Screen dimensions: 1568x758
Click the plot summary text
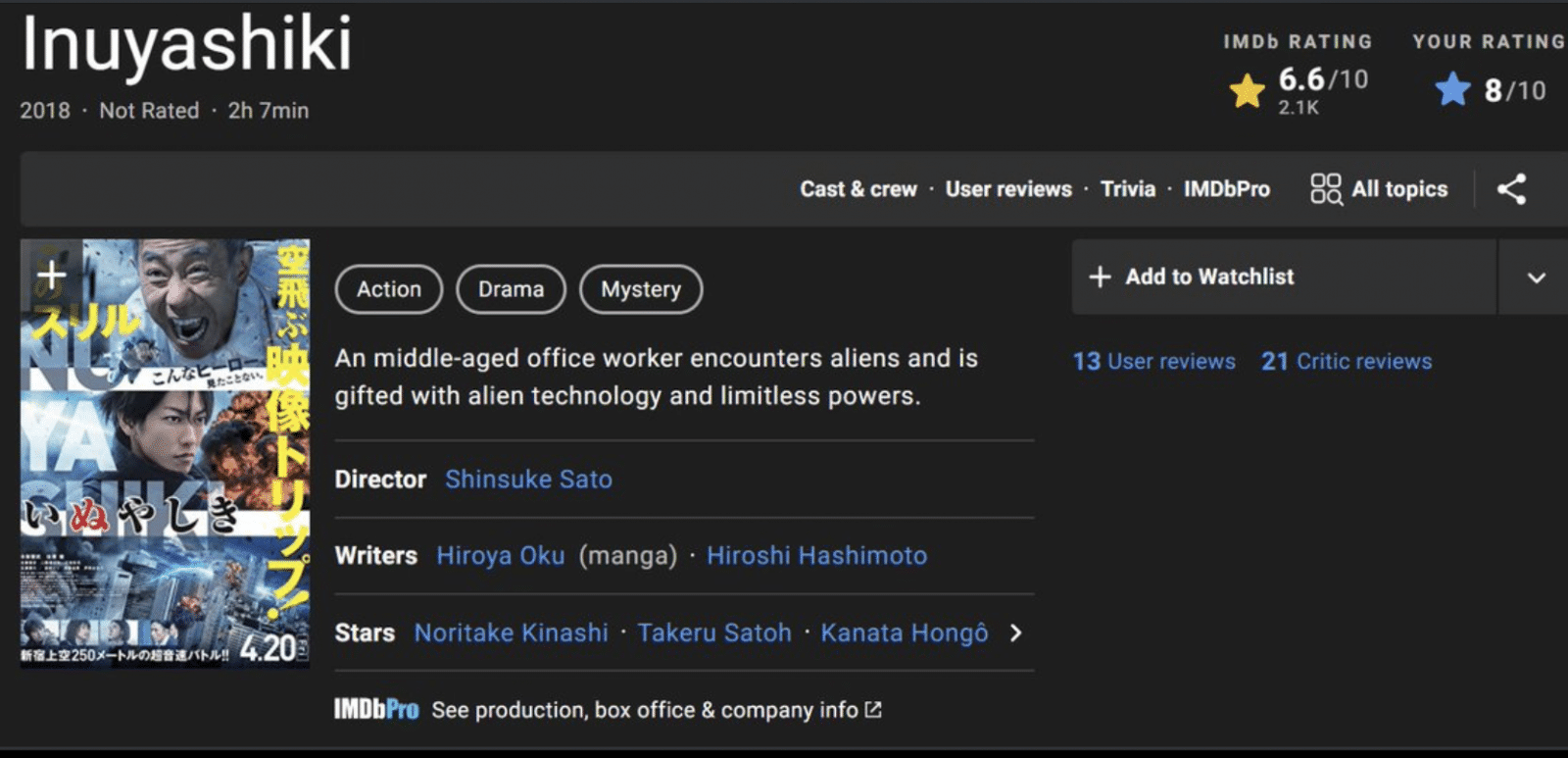point(657,378)
